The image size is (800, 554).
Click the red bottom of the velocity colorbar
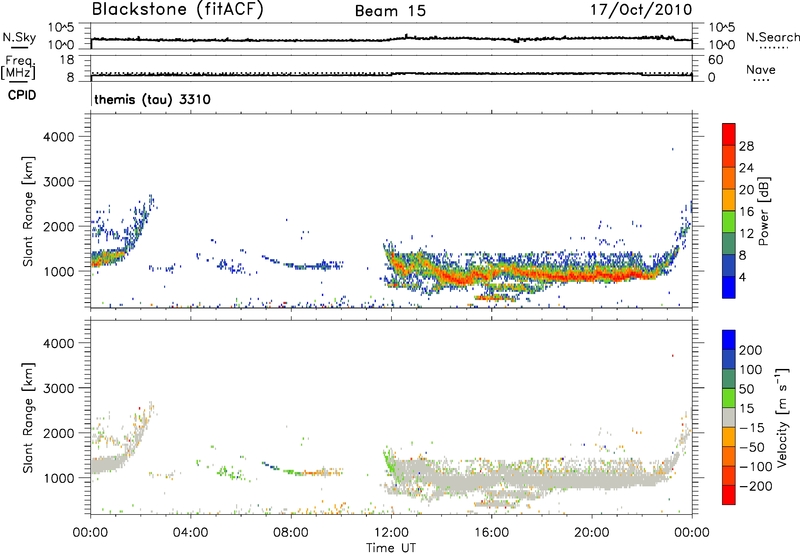[729, 495]
